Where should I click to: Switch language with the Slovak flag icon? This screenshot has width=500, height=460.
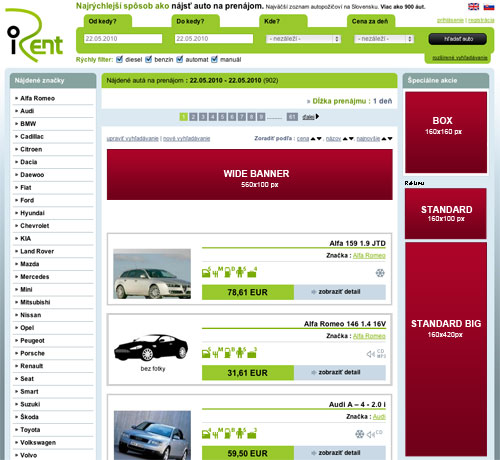(489, 6)
